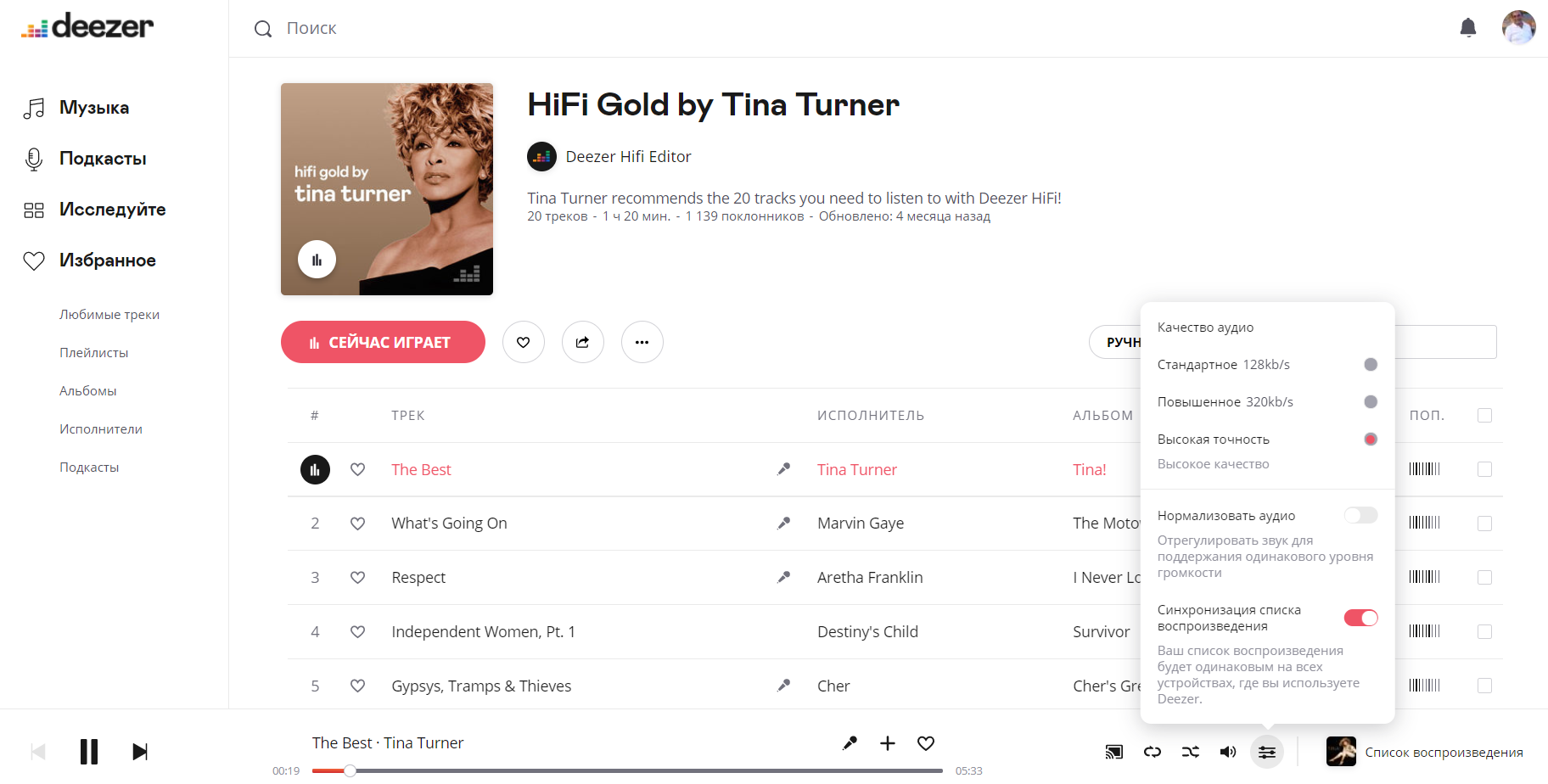Open lyrics microphone icon for The Best

(783, 469)
